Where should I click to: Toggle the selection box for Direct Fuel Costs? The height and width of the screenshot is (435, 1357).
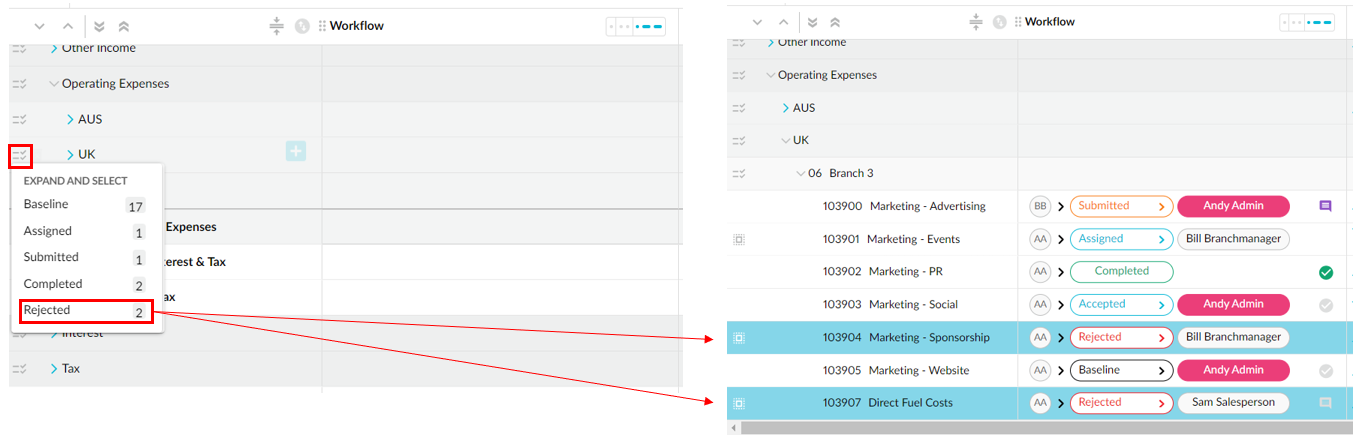(739, 403)
